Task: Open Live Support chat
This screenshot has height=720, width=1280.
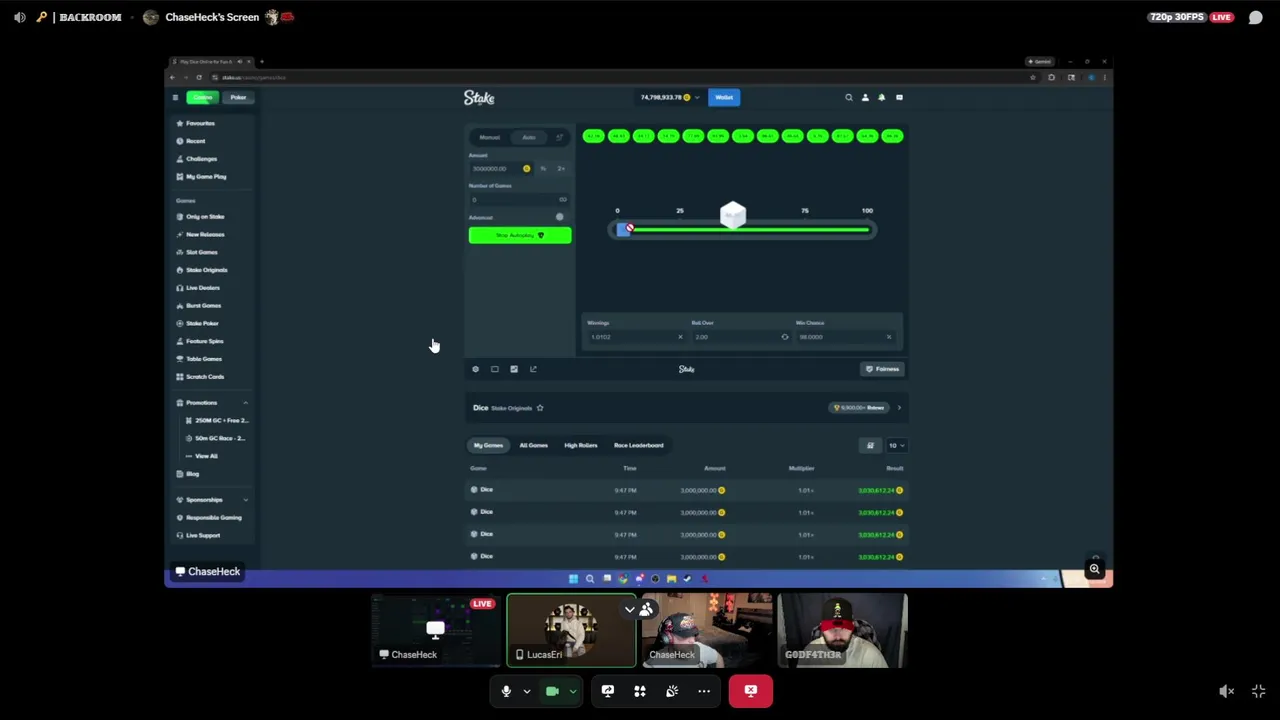Action: pyautogui.click(x=202, y=536)
